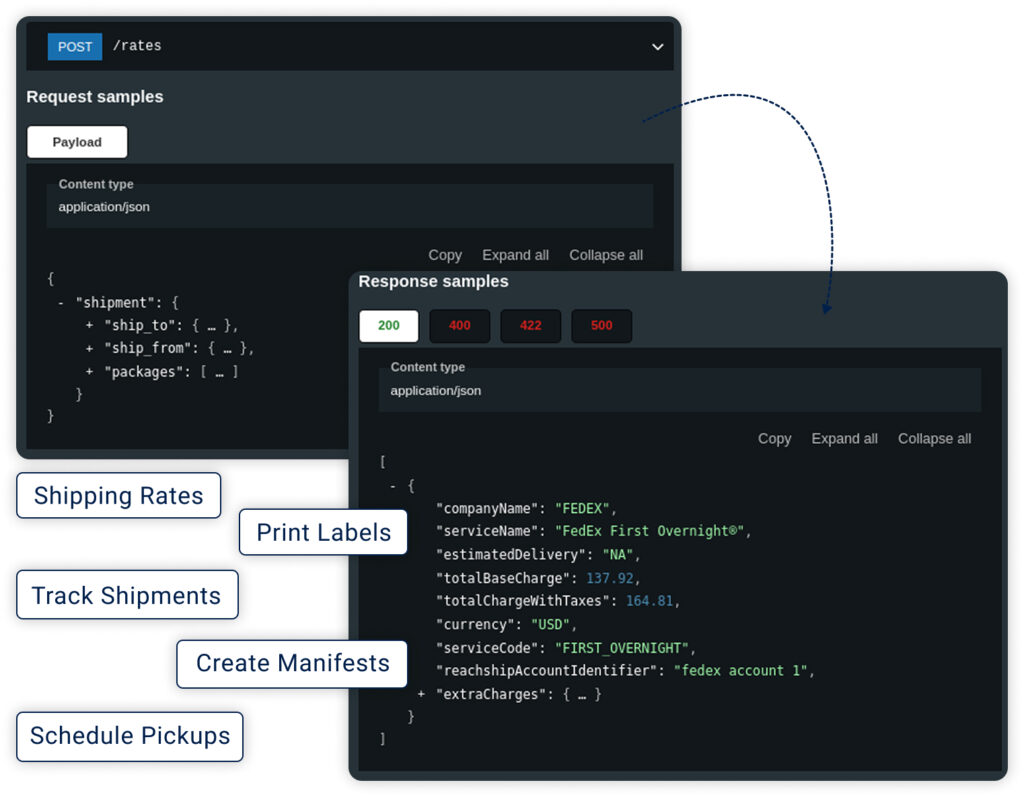Expand all in the request sample

coord(515,255)
